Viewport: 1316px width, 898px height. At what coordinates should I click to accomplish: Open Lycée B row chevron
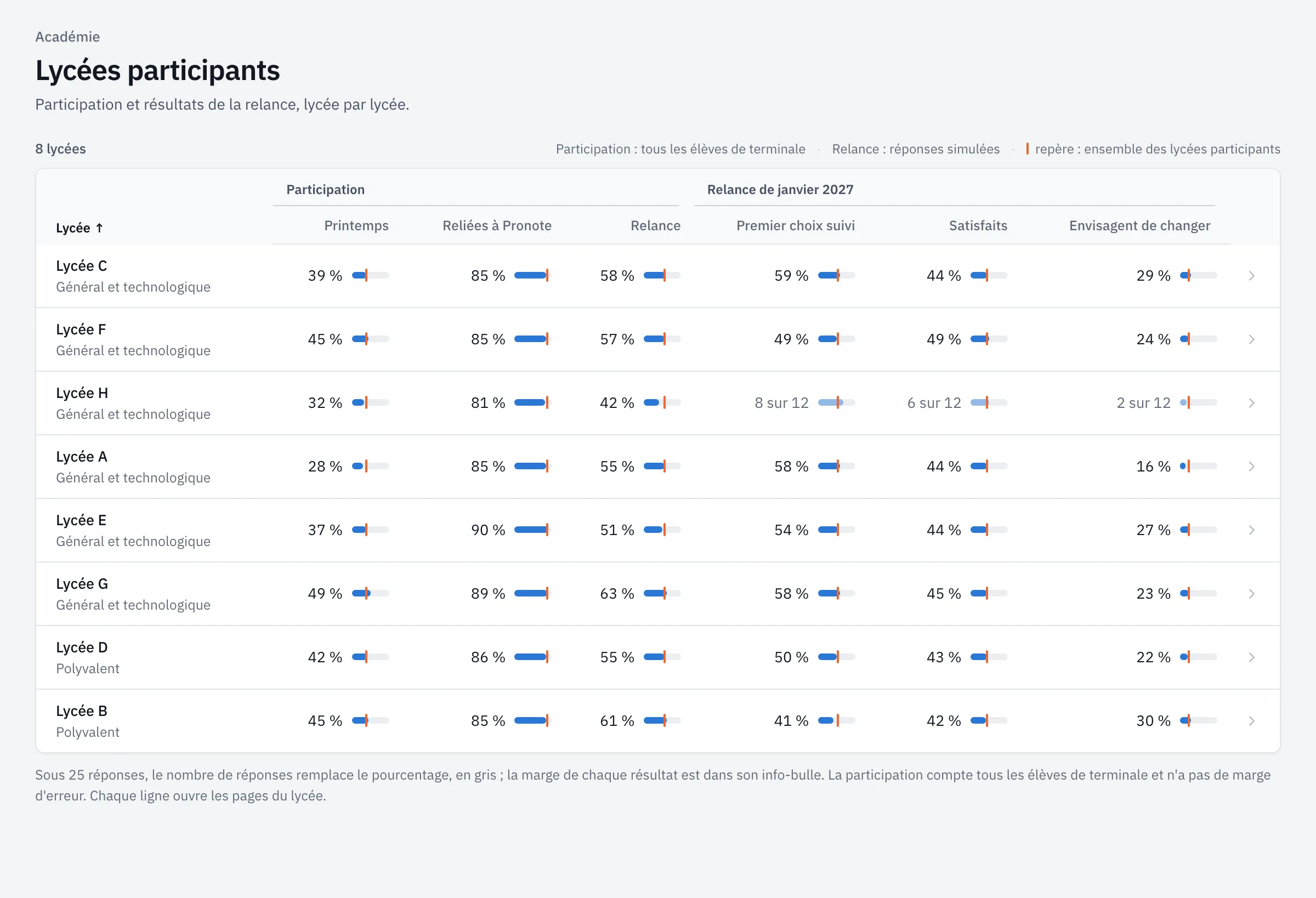click(1251, 721)
